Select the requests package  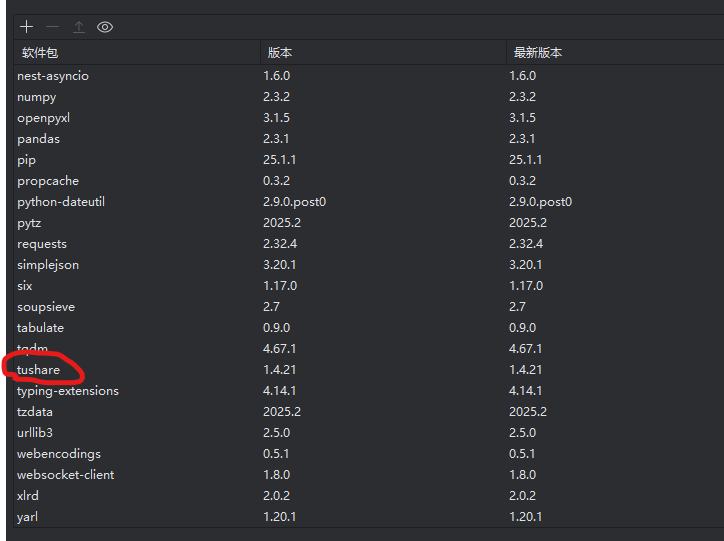tap(42, 244)
